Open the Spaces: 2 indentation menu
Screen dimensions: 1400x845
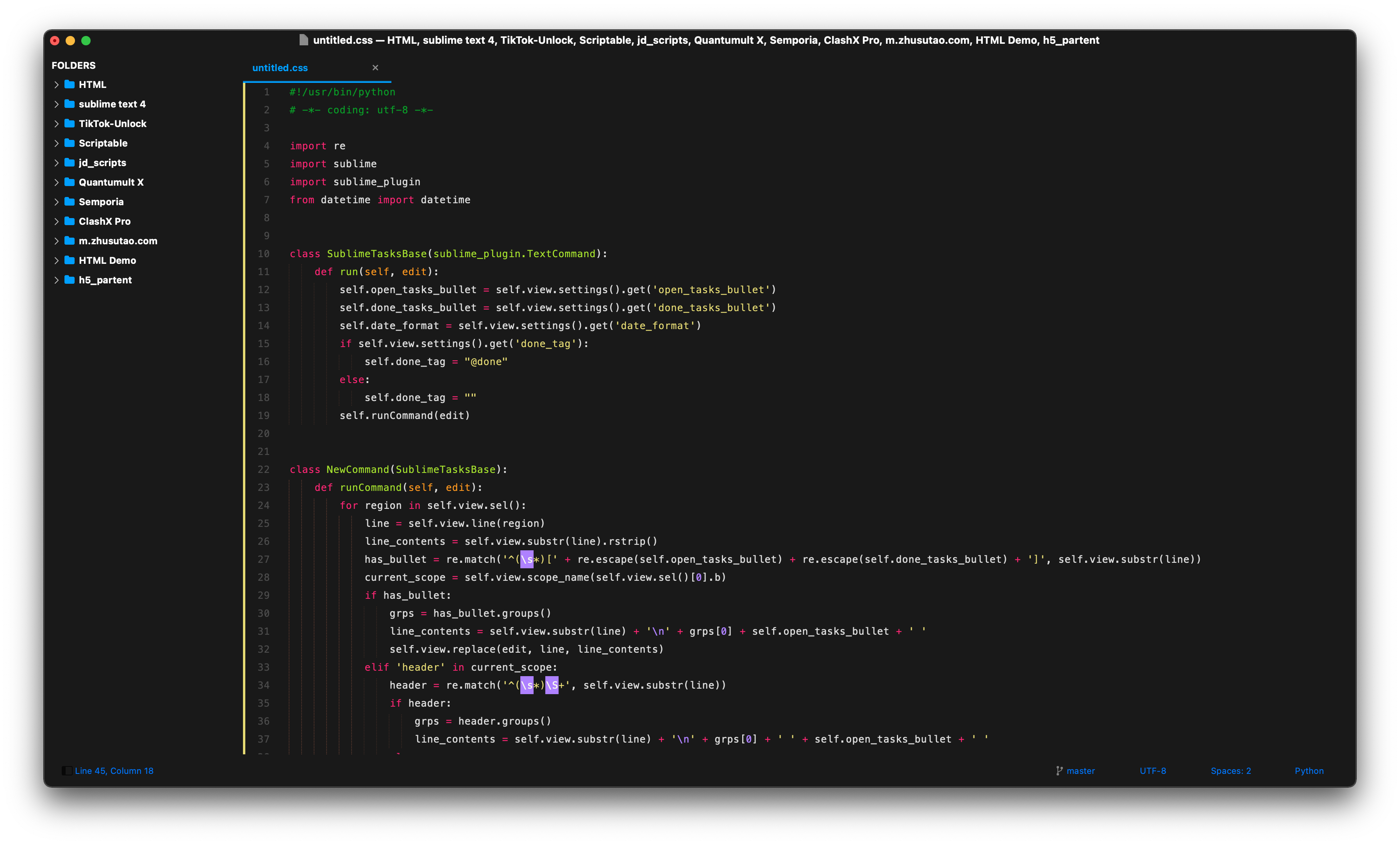pos(1230,770)
